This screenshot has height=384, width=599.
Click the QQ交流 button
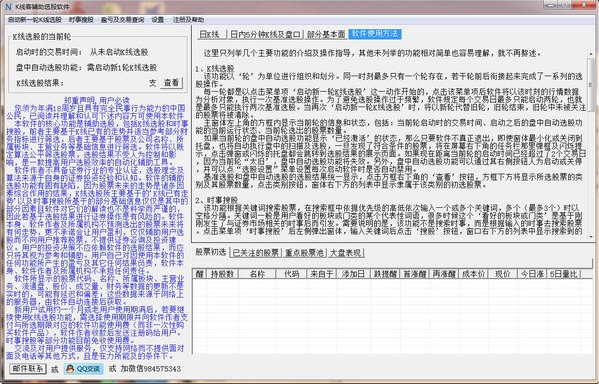tap(83, 369)
